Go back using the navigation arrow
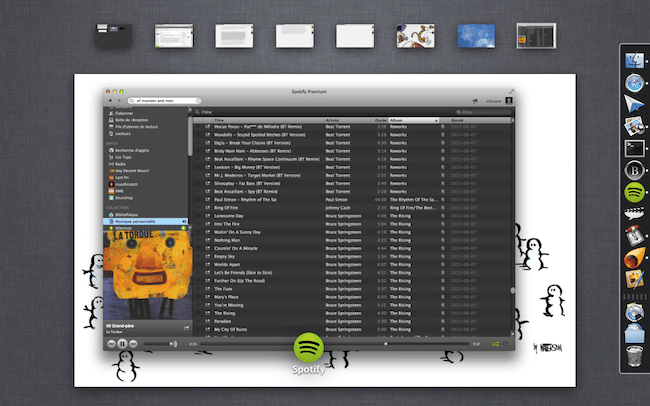Viewport: 650px width, 406px height. pos(110,101)
